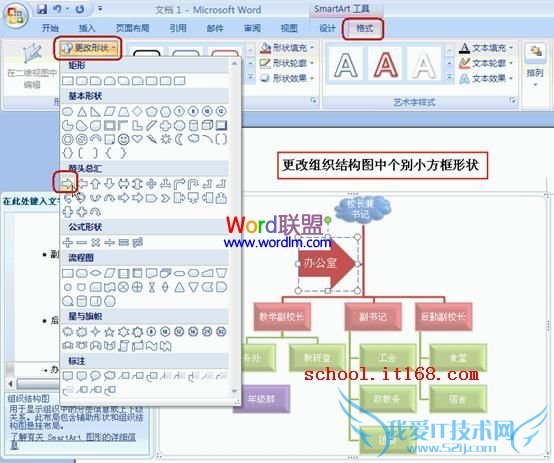The image size is (554, 463).
Task: Choose the flowchart process shape
Action: (x=67, y=273)
